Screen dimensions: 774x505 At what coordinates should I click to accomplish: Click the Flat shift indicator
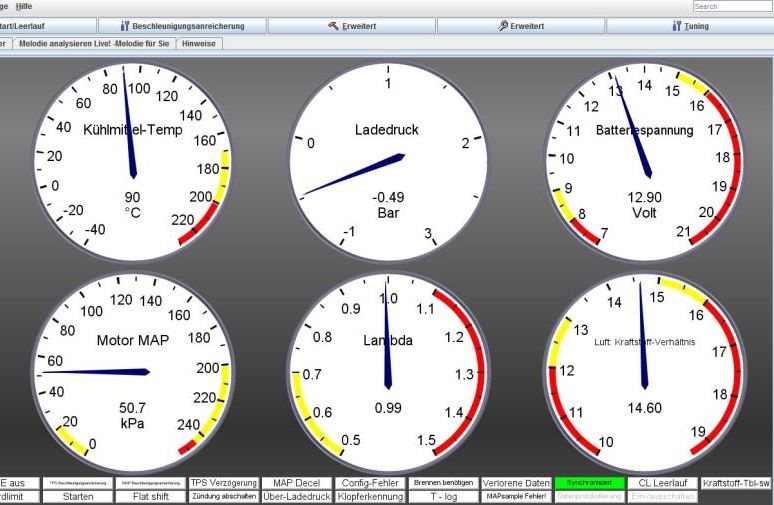[x=150, y=496]
